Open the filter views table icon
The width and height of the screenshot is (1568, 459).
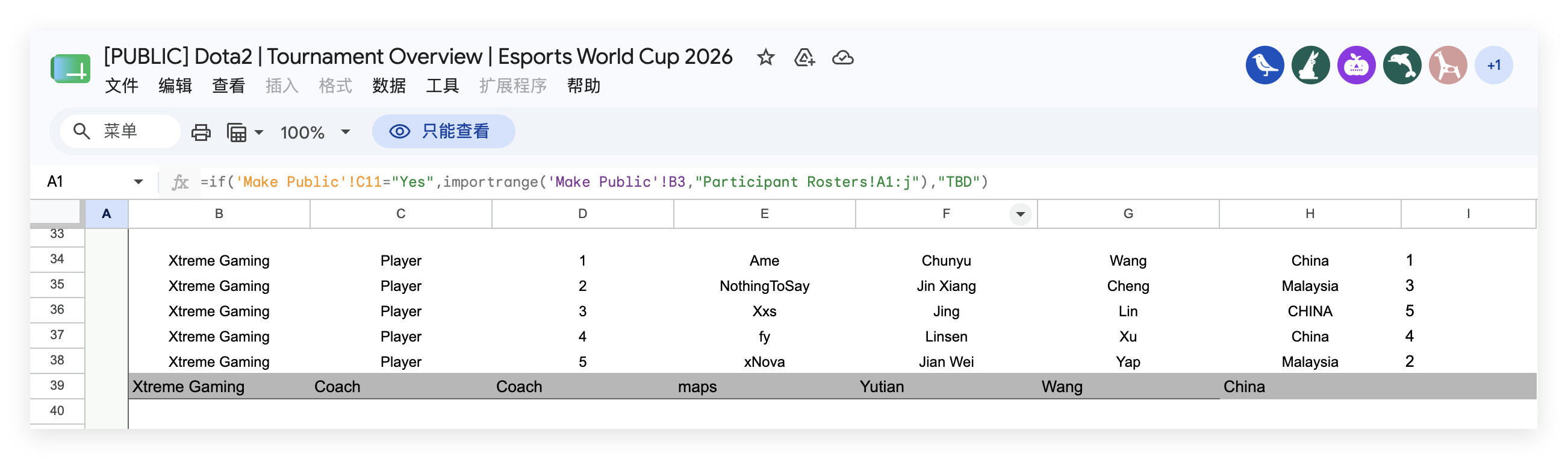click(244, 132)
